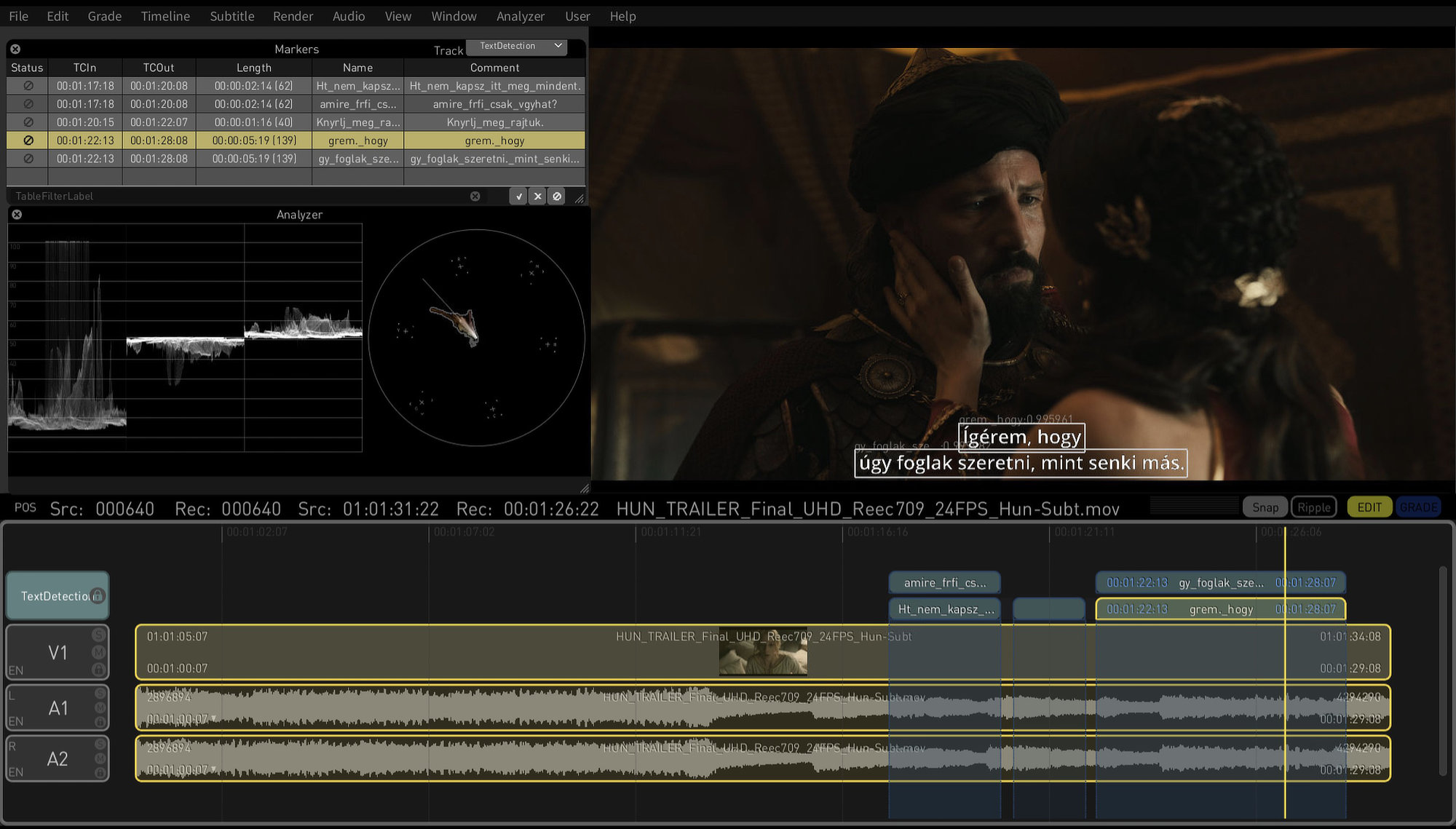Mute the A1 audio track
Screen dimensions: 1456x829
click(x=100, y=707)
